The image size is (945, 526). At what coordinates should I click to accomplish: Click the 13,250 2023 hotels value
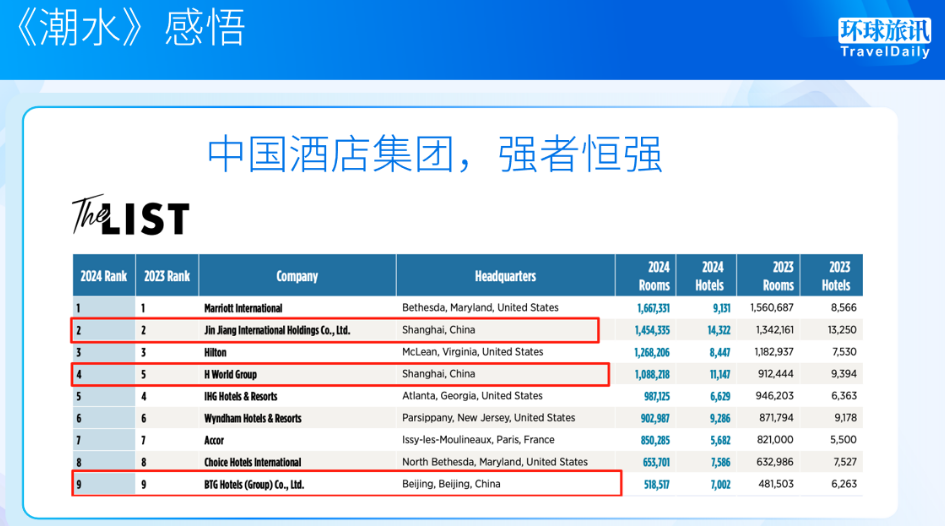[842, 330]
